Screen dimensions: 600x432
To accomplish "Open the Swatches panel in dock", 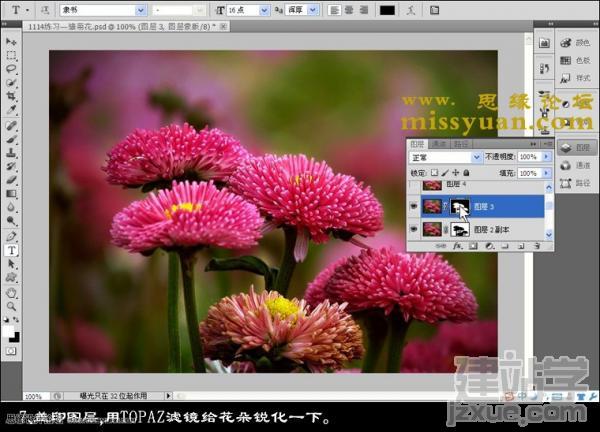I will pyautogui.click(x=575, y=60).
